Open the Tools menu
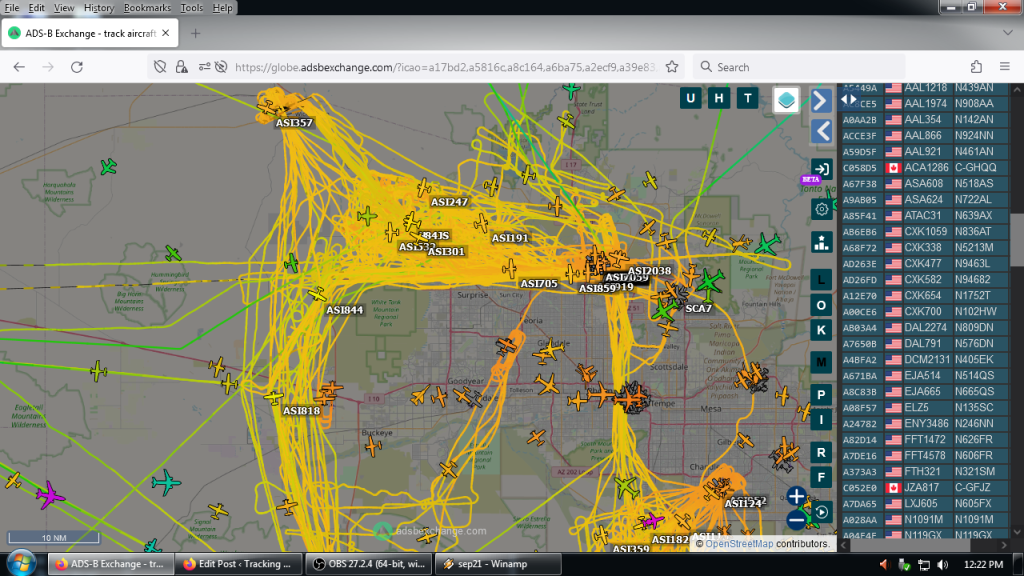The image size is (1024, 576). 191,8
